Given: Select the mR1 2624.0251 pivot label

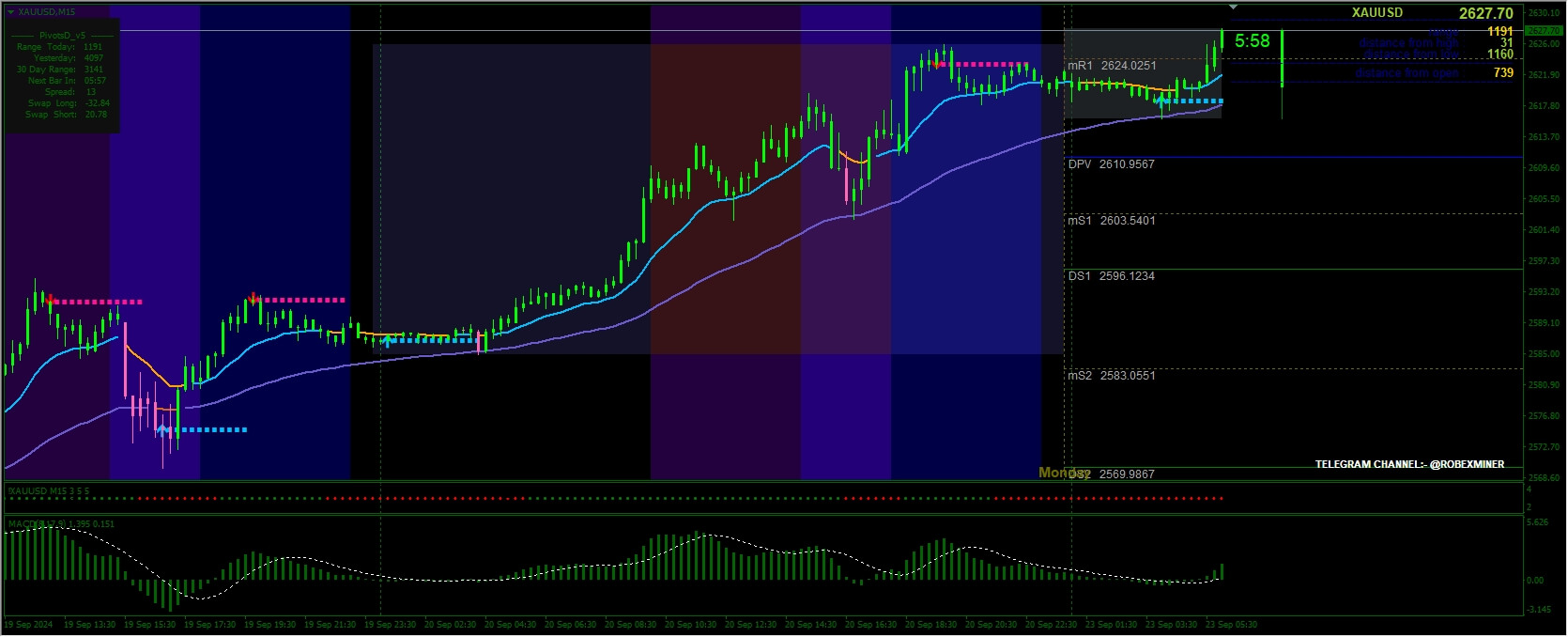Looking at the screenshot, I should (x=1112, y=66).
